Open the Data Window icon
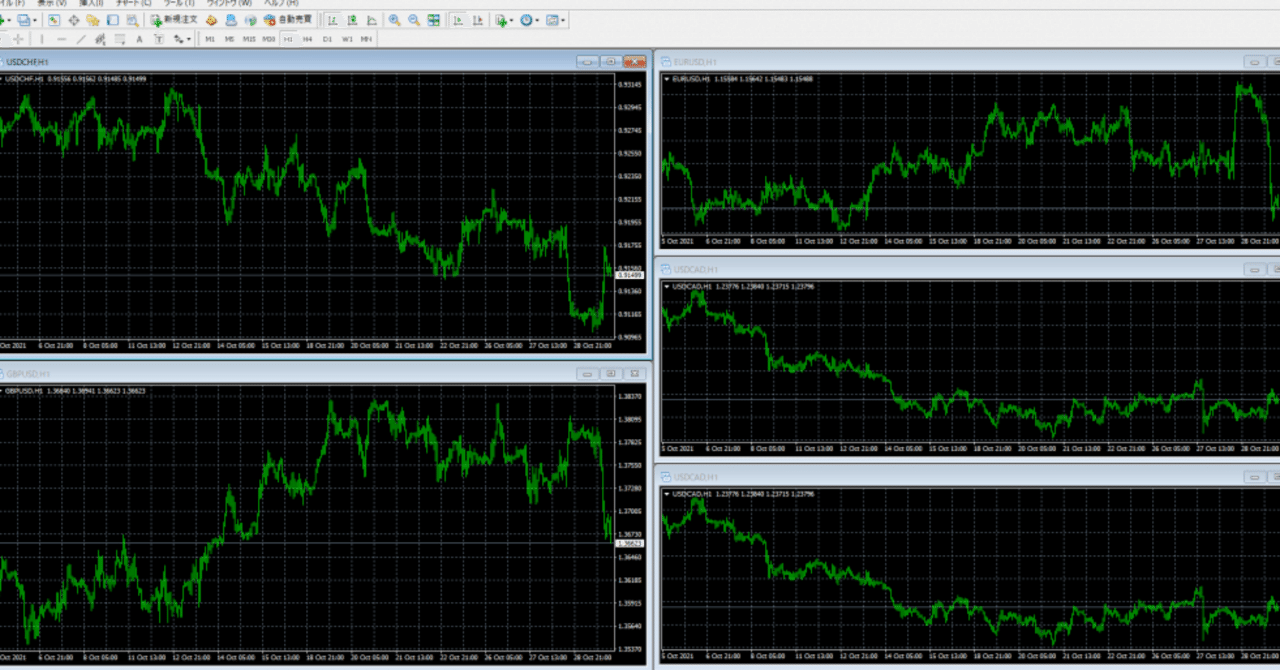Viewport: 1280px width, 670px height. (x=74, y=20)
